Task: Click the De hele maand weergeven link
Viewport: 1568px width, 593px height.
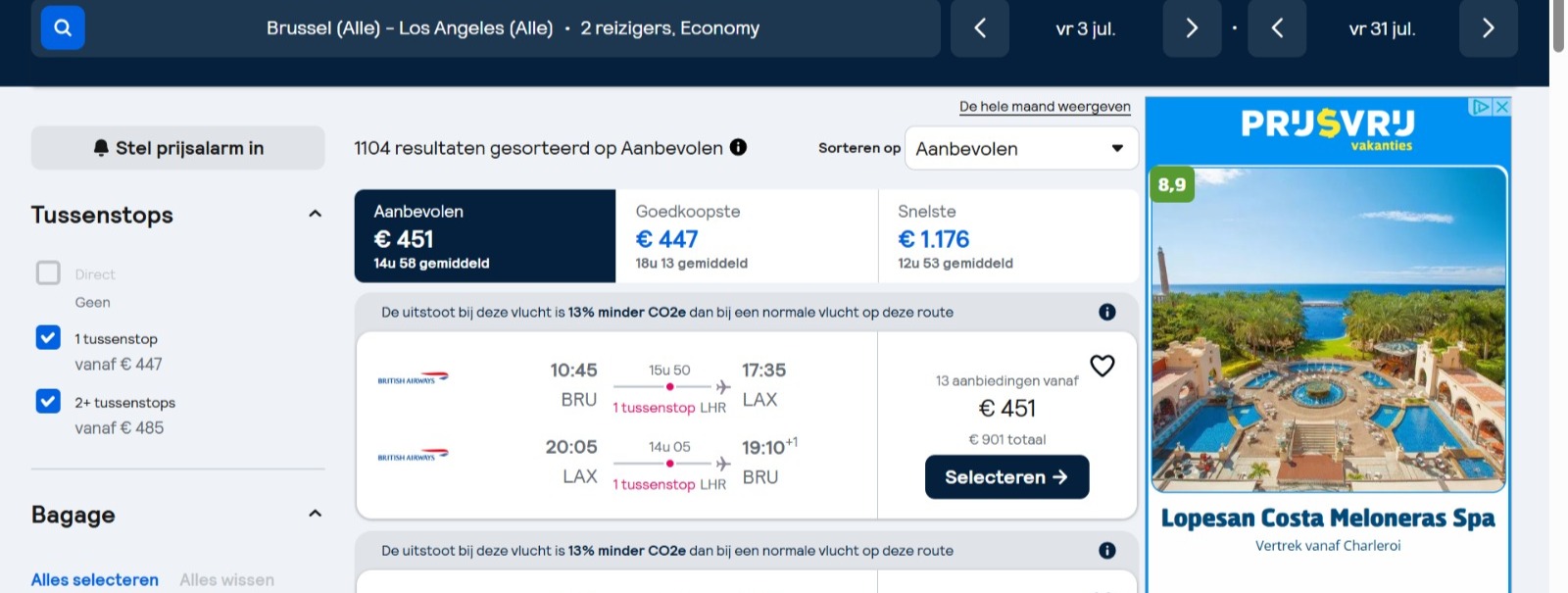Action: (1045, 107)
